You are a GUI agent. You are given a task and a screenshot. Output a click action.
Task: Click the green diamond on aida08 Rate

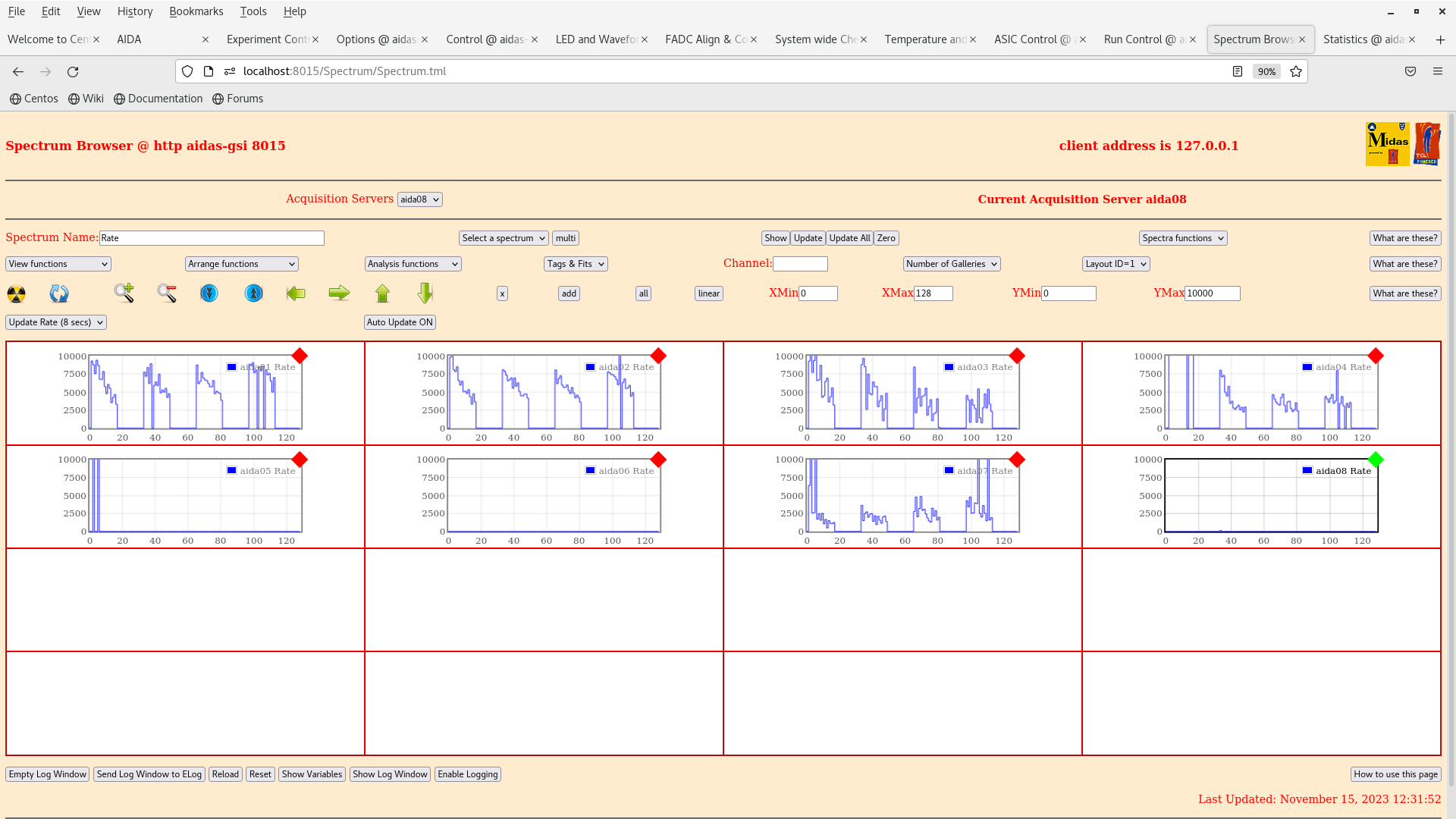1376,460
